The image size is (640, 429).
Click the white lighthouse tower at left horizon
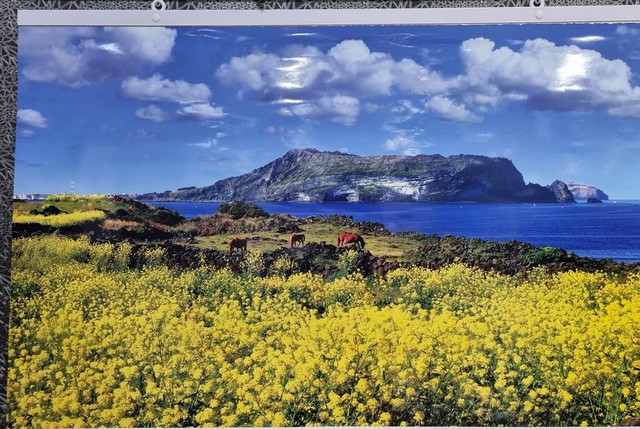pyautogui.click(x=72, y=187)
